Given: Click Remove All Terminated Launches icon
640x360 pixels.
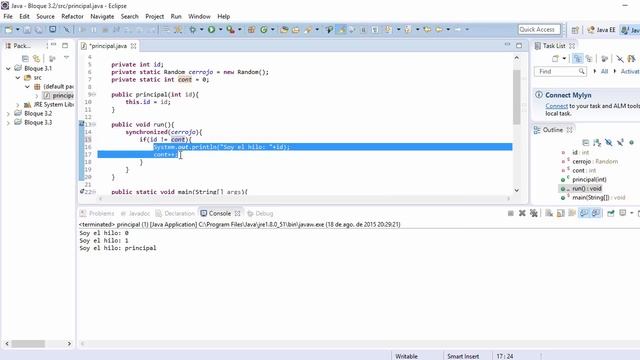Looking at the screenshot, I should 533,213.
